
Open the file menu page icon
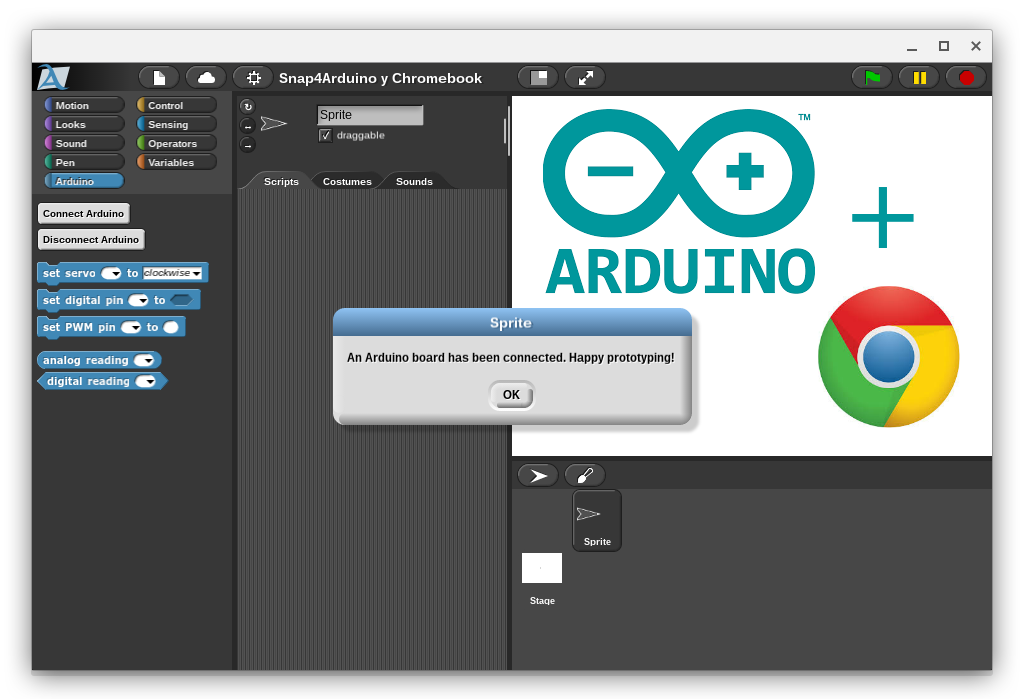(159, 78)
